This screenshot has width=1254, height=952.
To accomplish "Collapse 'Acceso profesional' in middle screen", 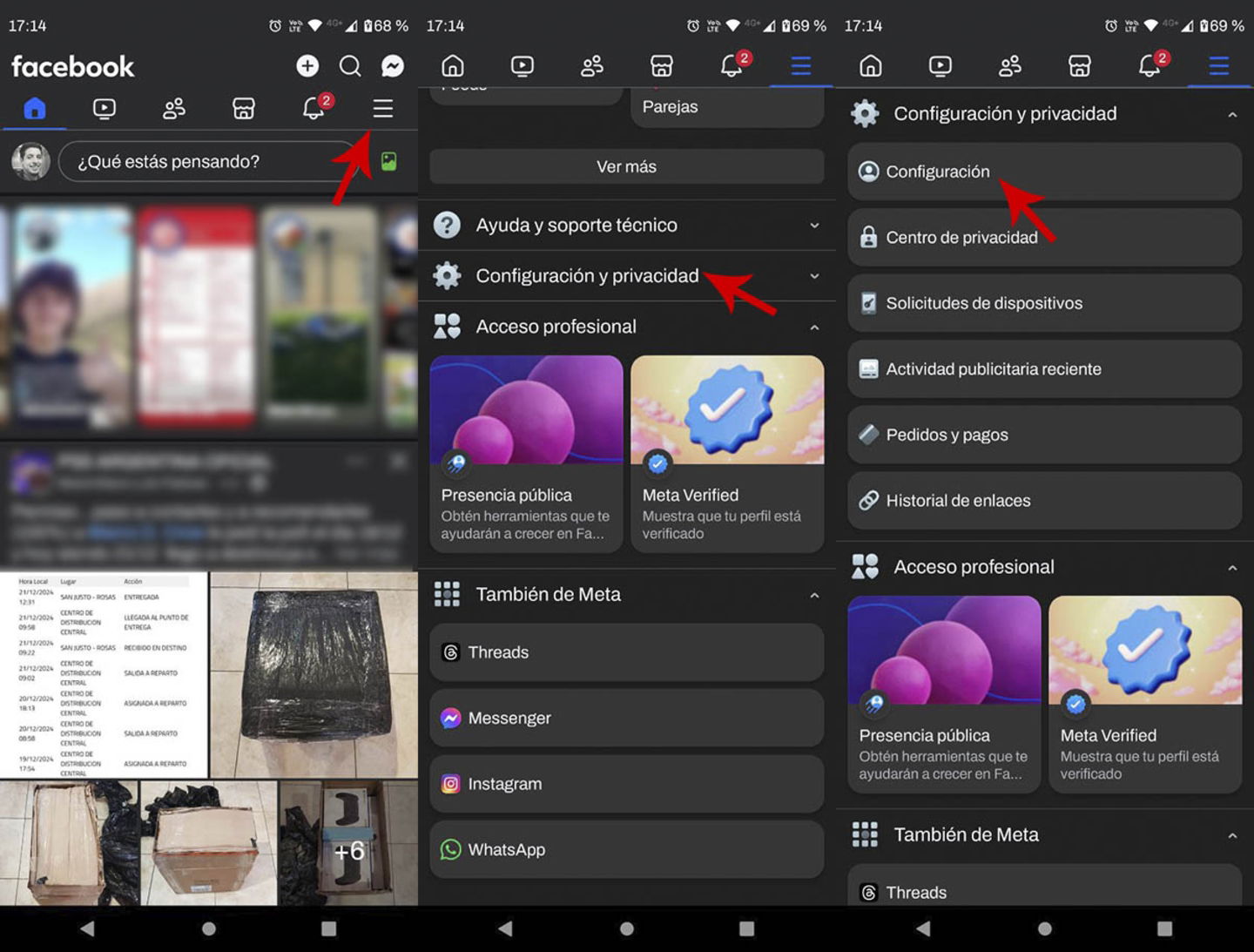I will tap(814, 327).
